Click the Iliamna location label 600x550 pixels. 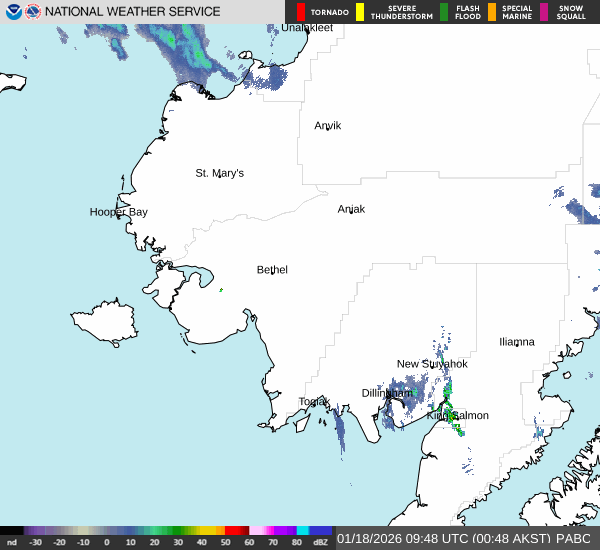tap(517, 342)
